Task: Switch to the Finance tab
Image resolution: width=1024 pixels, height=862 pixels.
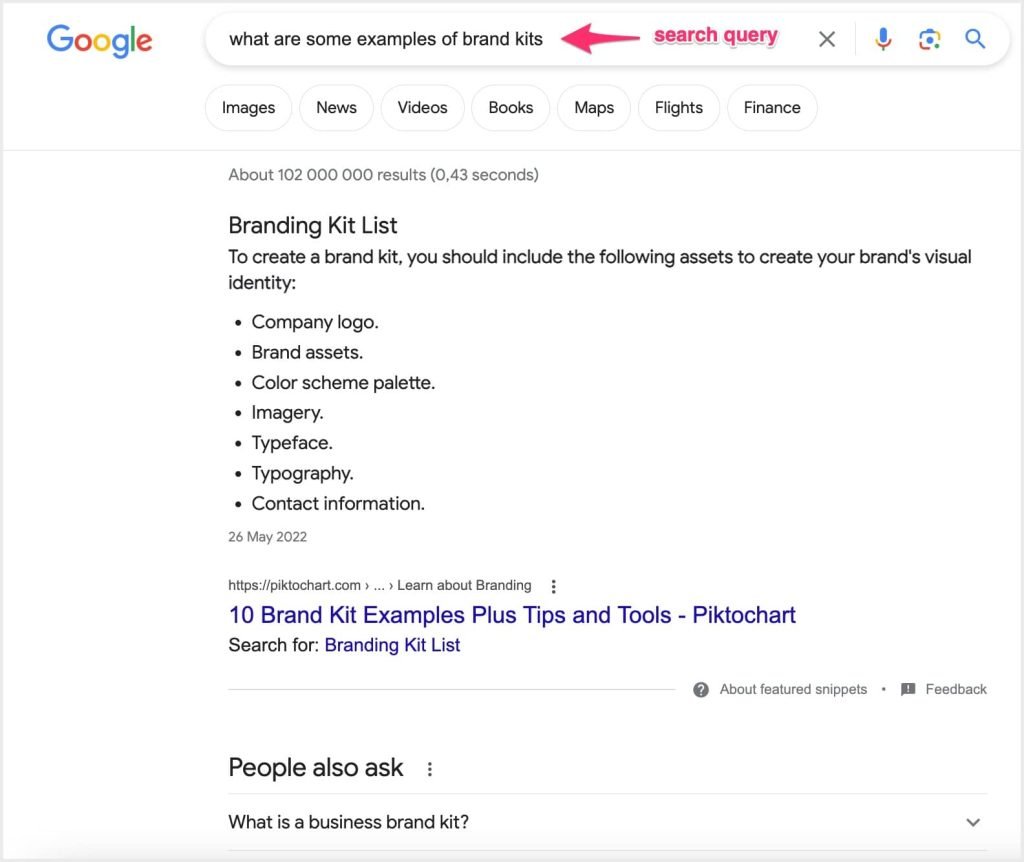Action: [x=771, y=107]
